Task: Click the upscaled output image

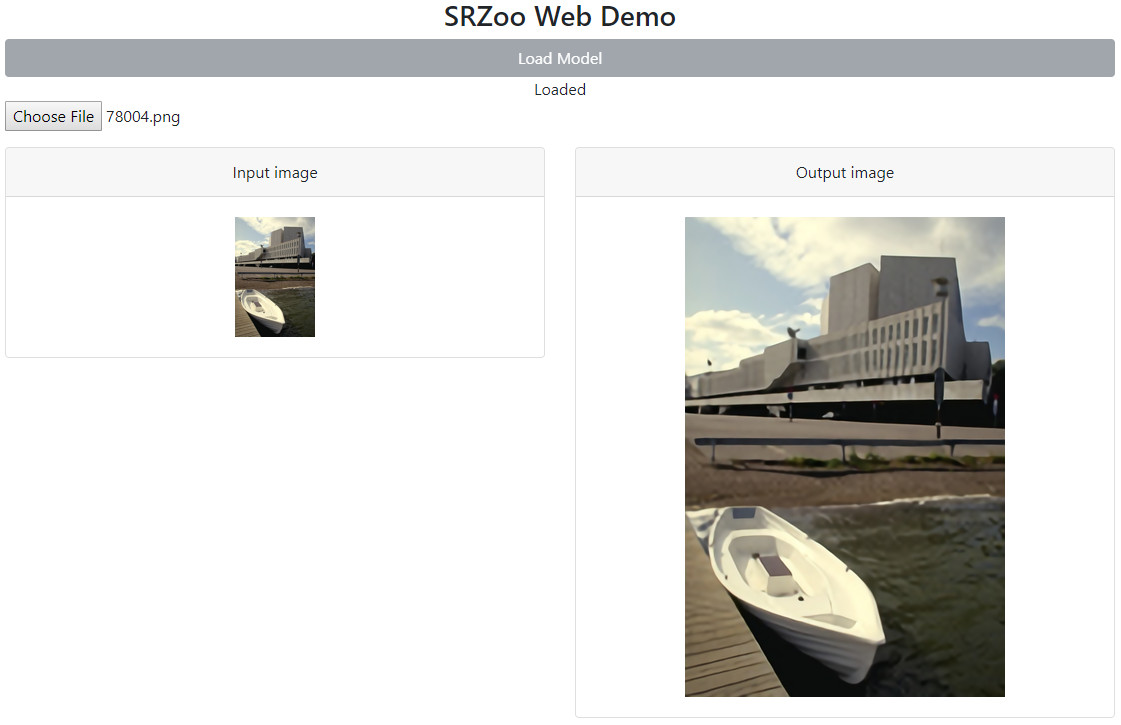Action: coord(844,457)
